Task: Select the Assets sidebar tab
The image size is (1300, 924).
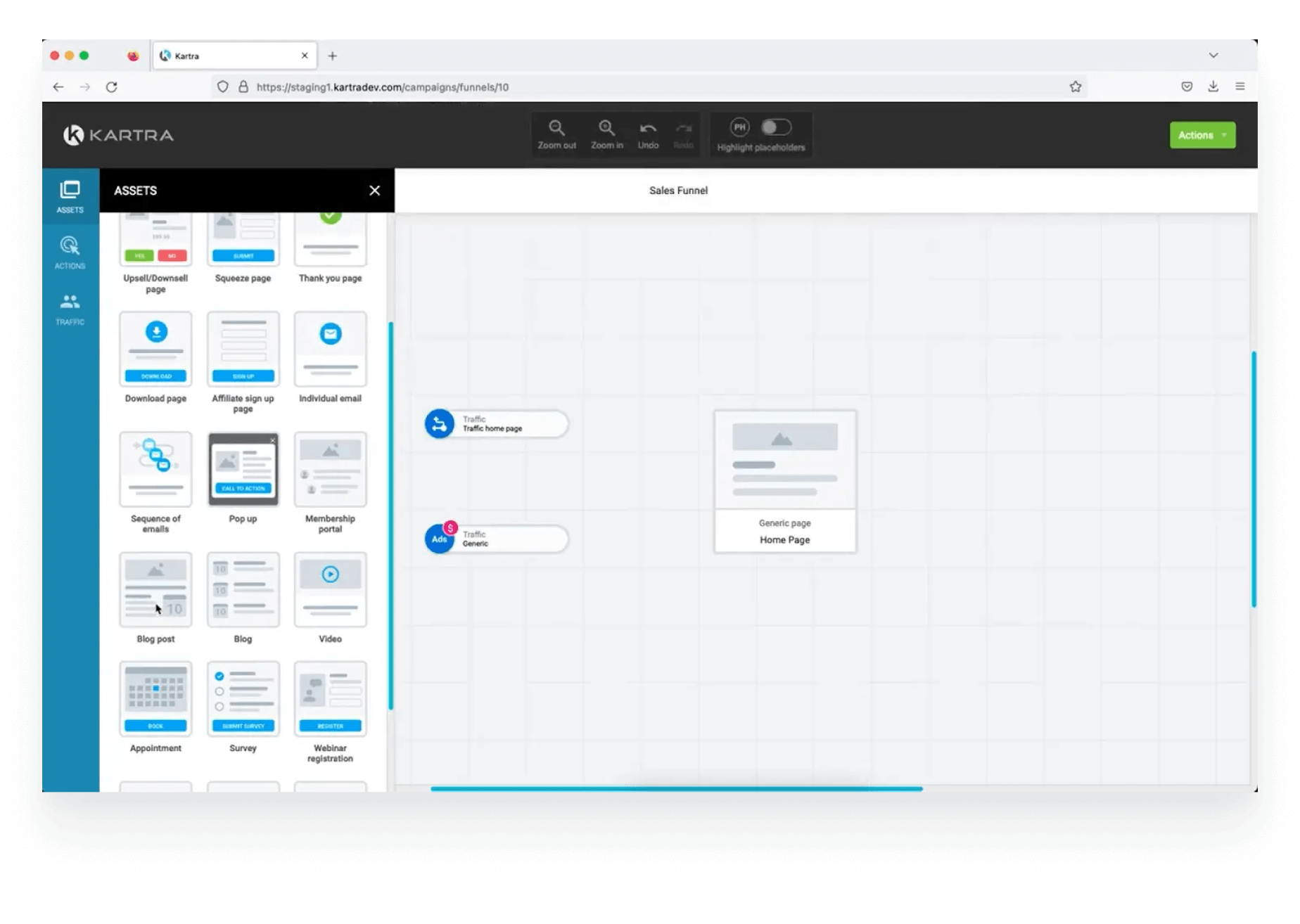Action: [70, 196]
